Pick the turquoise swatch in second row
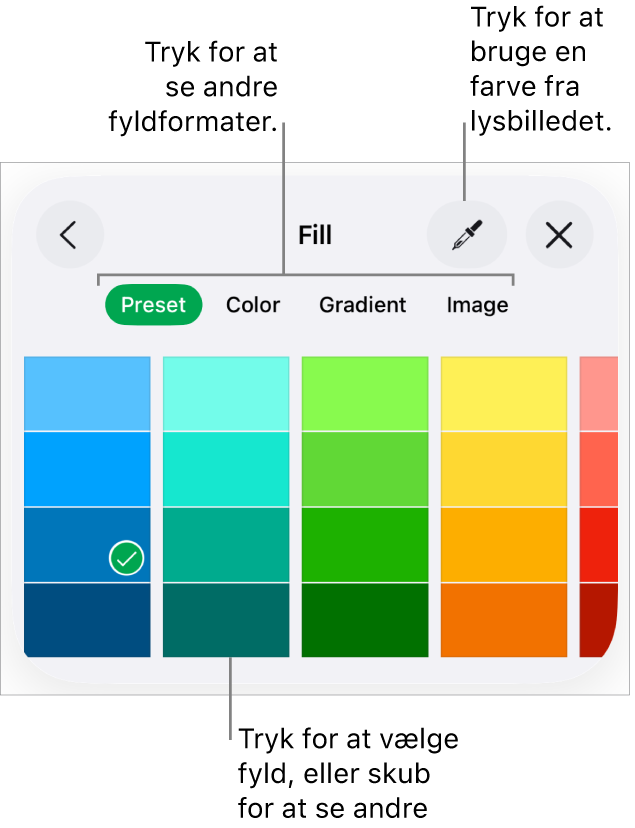The image size is (635, 828). point(226,469)
